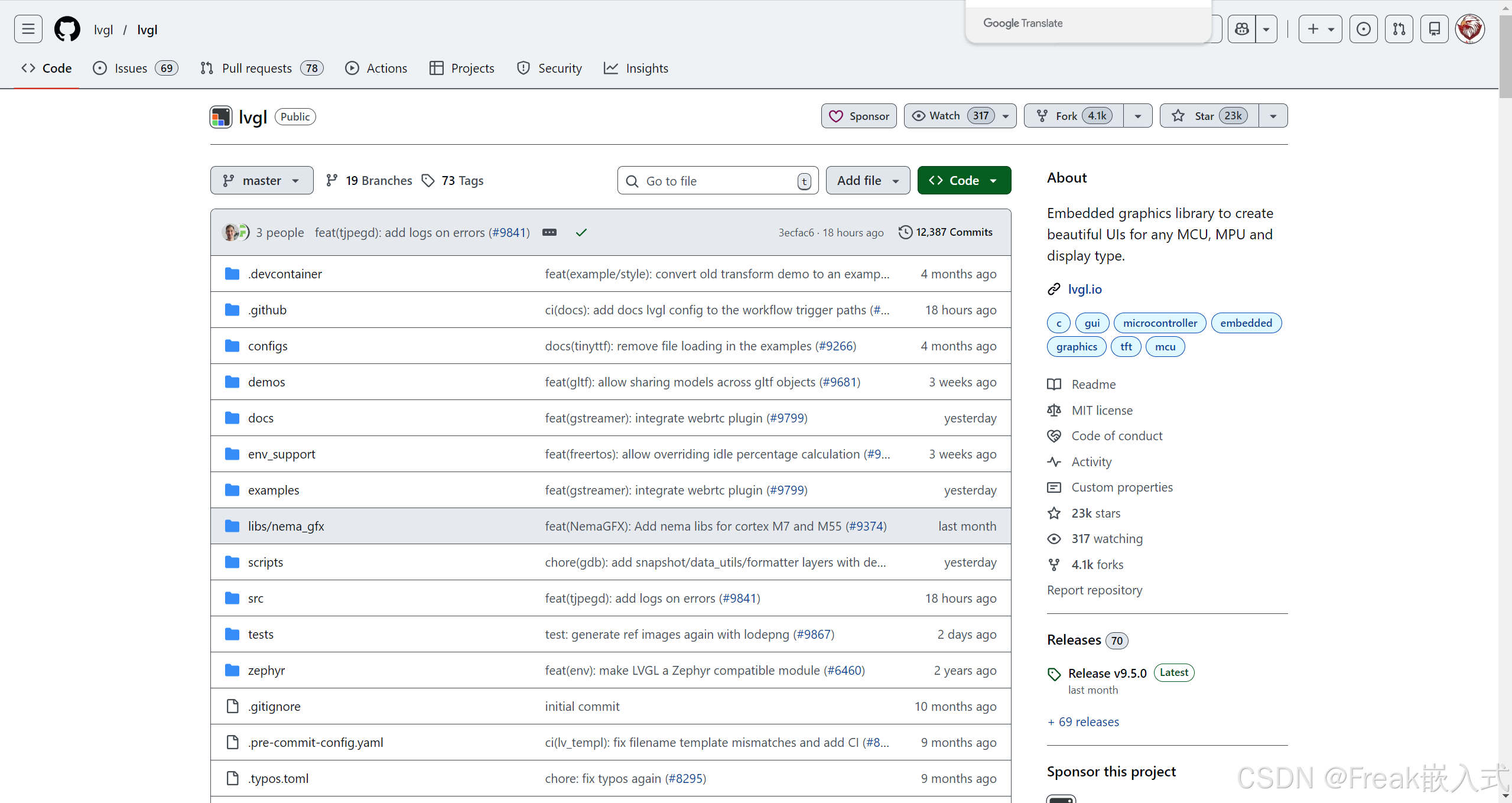
Task: Open Copilot chat icon in header
Action: tap(1241, 29)
